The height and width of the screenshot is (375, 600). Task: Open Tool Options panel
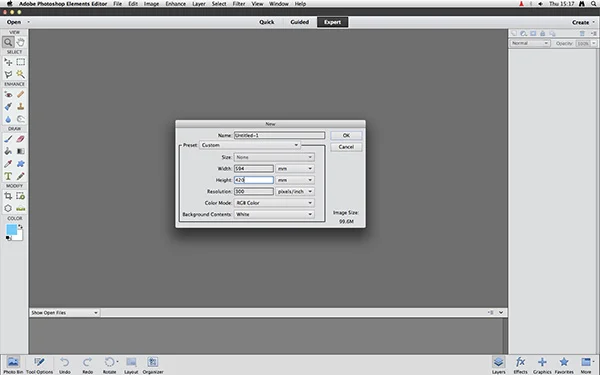click(x=39, y=365)
